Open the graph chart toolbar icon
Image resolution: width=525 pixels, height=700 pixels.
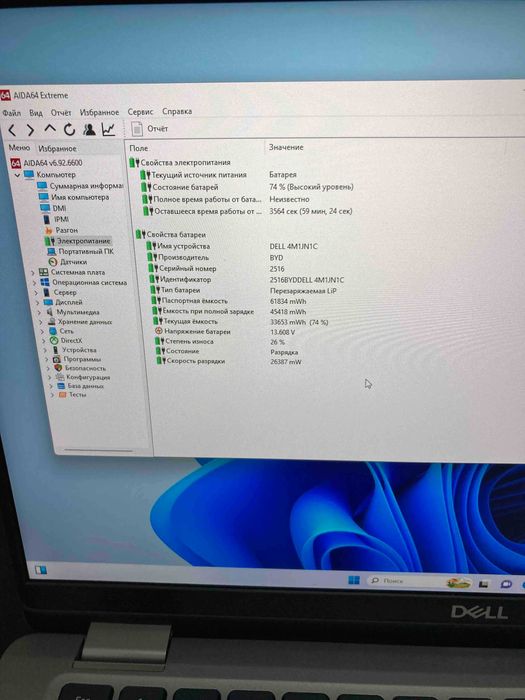point(108,129)
